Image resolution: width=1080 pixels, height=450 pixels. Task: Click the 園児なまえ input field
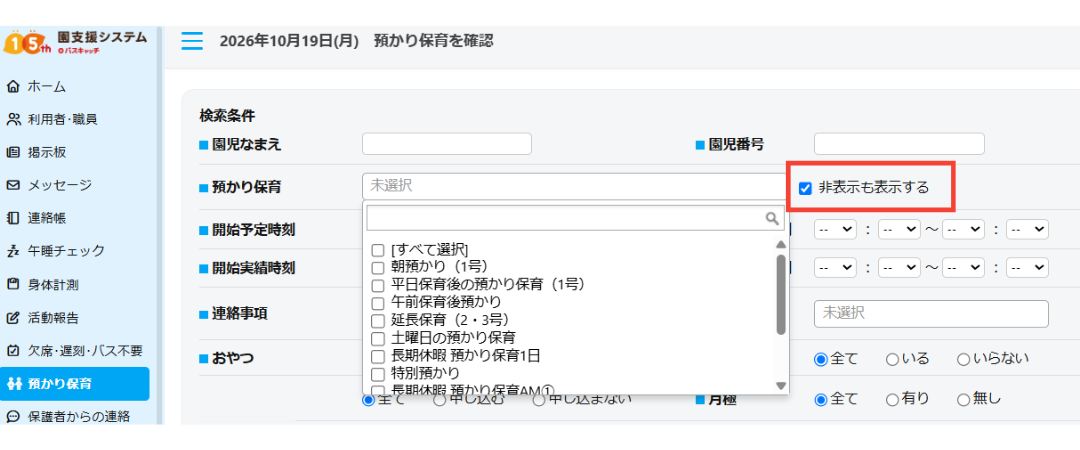click(447, 144)
